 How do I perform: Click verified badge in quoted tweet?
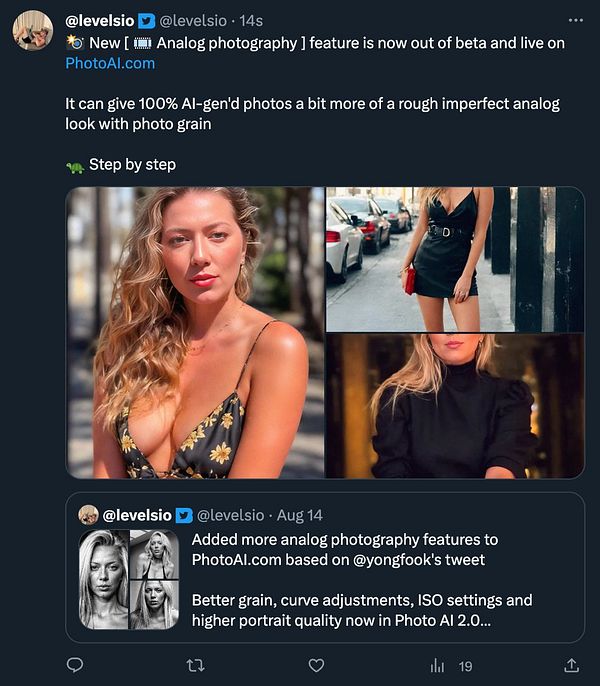tap(184, 515)
